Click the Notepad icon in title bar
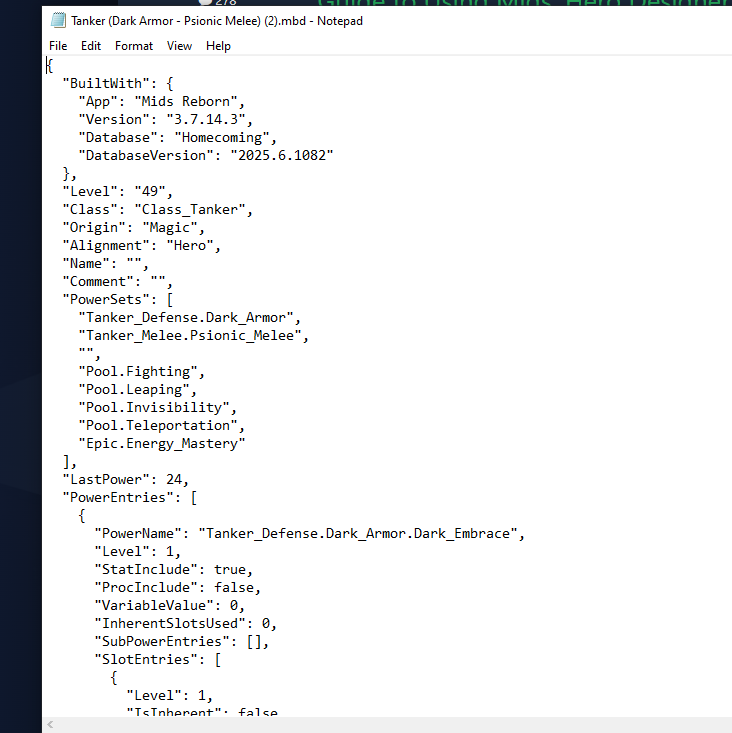The height and width of the screenshot is (733, 732). [x=58, y=21]
